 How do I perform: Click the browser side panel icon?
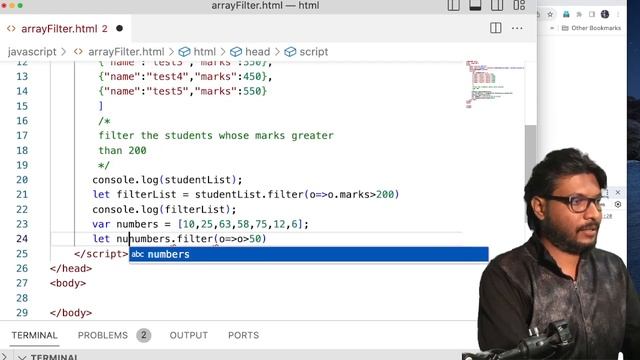click(x=592, y=14)
